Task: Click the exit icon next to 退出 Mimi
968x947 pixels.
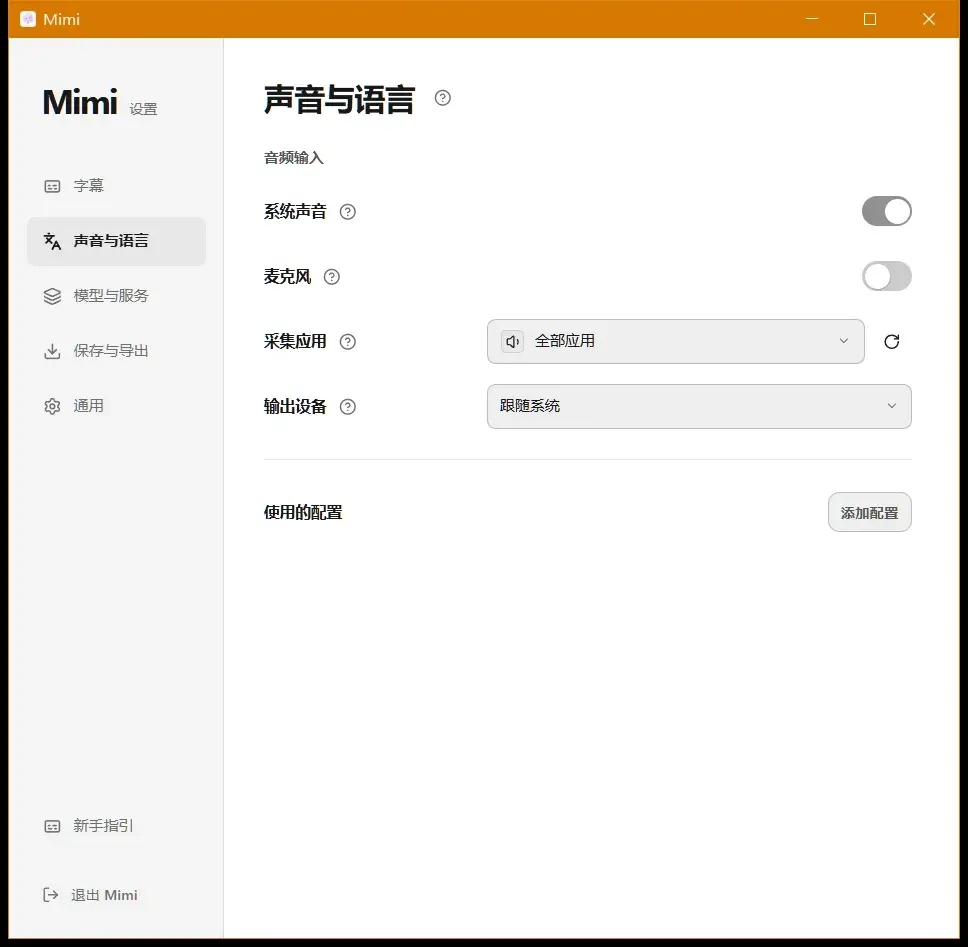Action: [x=51, y=895]
